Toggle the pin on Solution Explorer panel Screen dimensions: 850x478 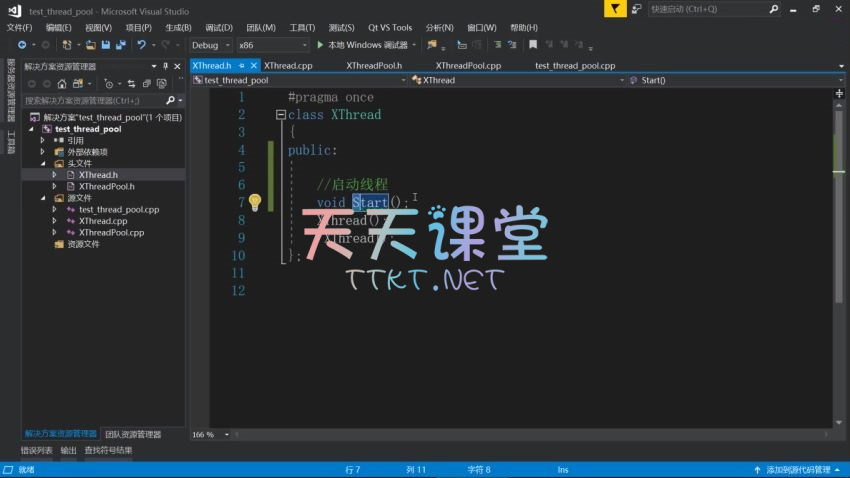tap(165, 66)
